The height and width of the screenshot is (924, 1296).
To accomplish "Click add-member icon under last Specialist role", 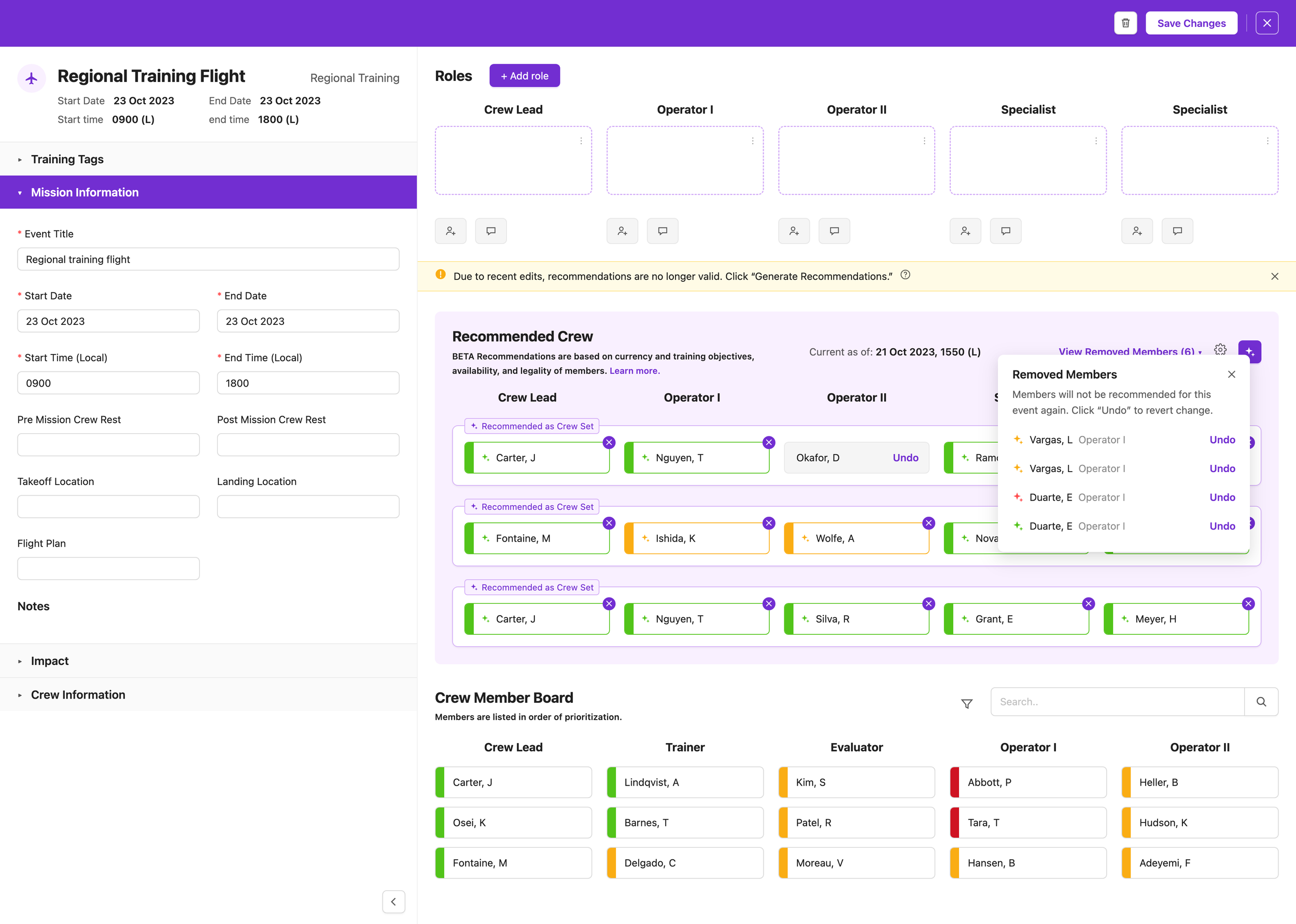I will click(x=1137, y=231).
